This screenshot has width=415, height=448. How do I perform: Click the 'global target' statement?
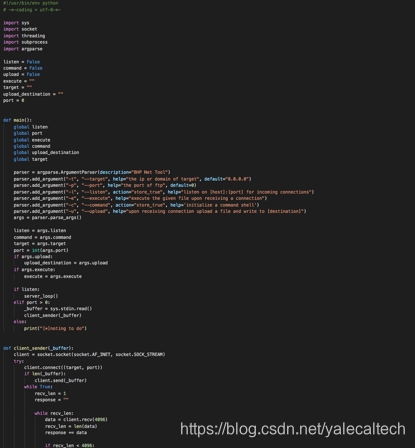(31, 159)
